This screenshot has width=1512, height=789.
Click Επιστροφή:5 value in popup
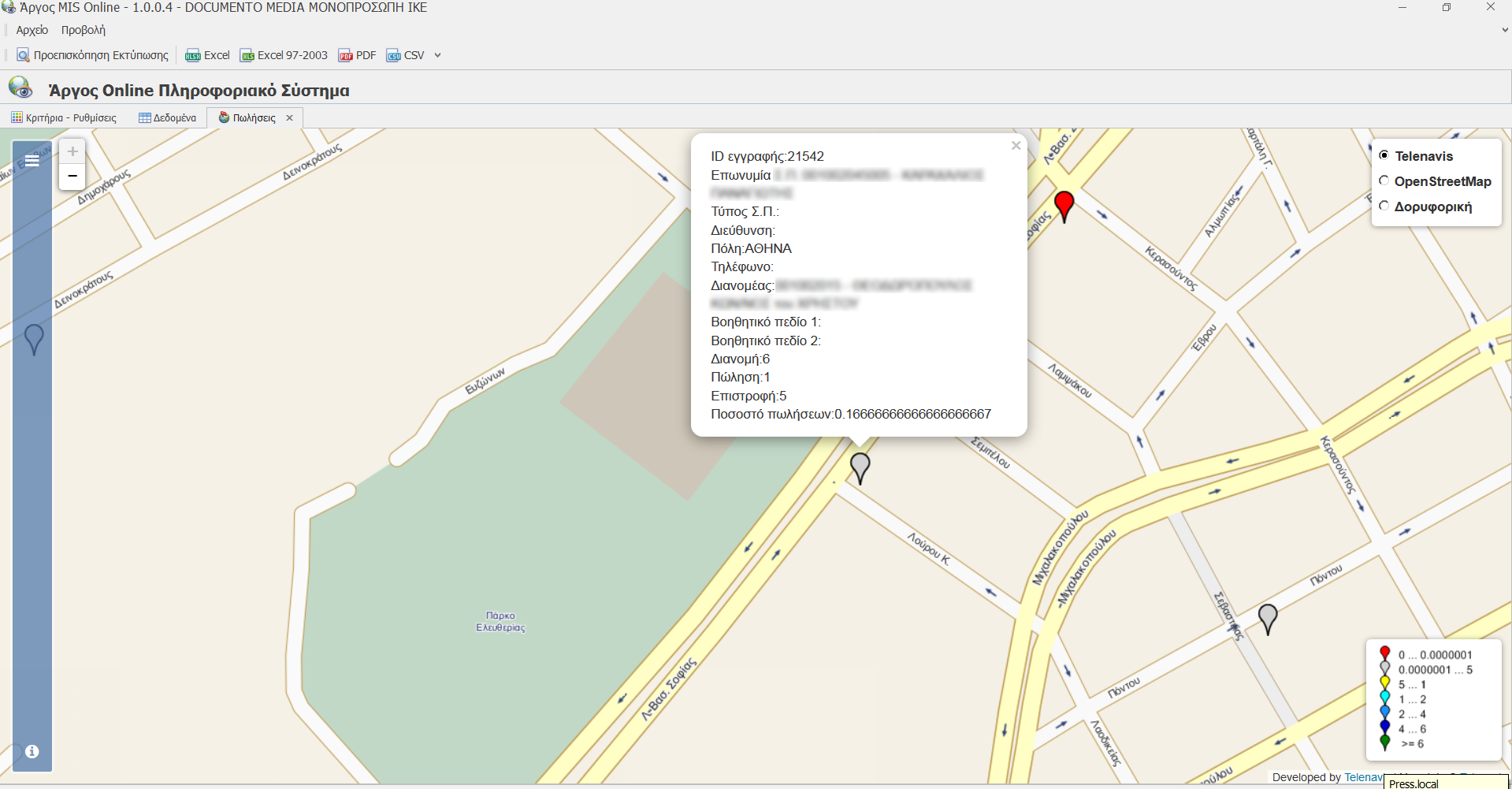coord(749,396)
